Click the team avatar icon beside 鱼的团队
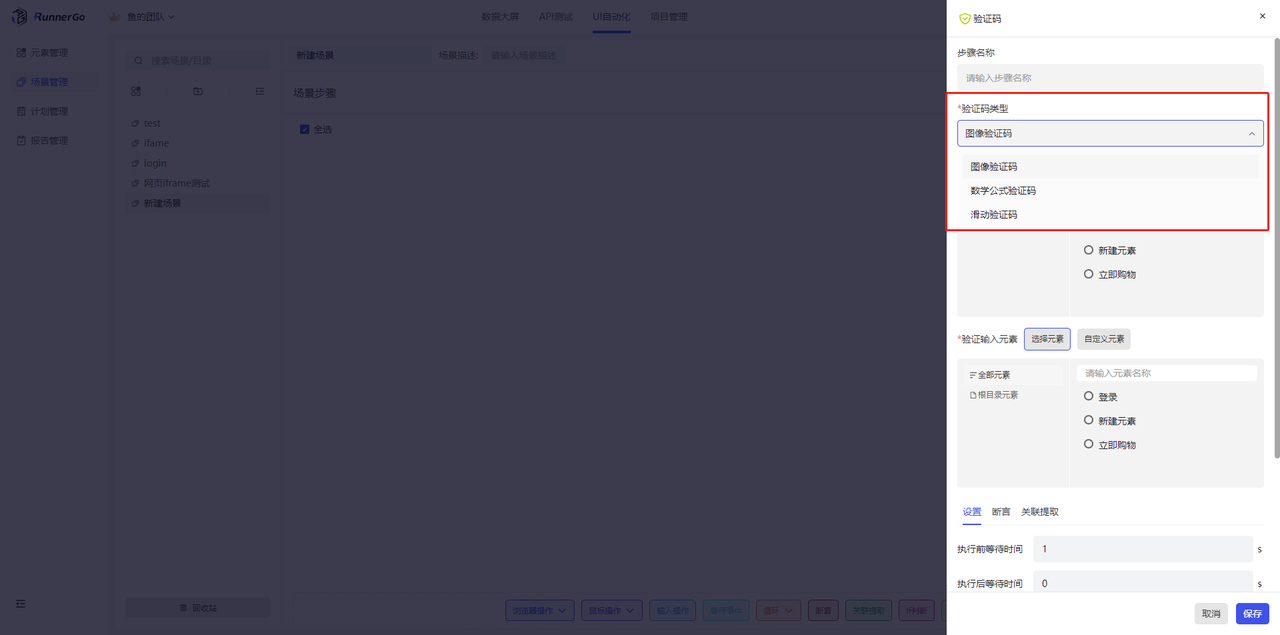The width and height of the screenshot is (1280, 635). 114,17
